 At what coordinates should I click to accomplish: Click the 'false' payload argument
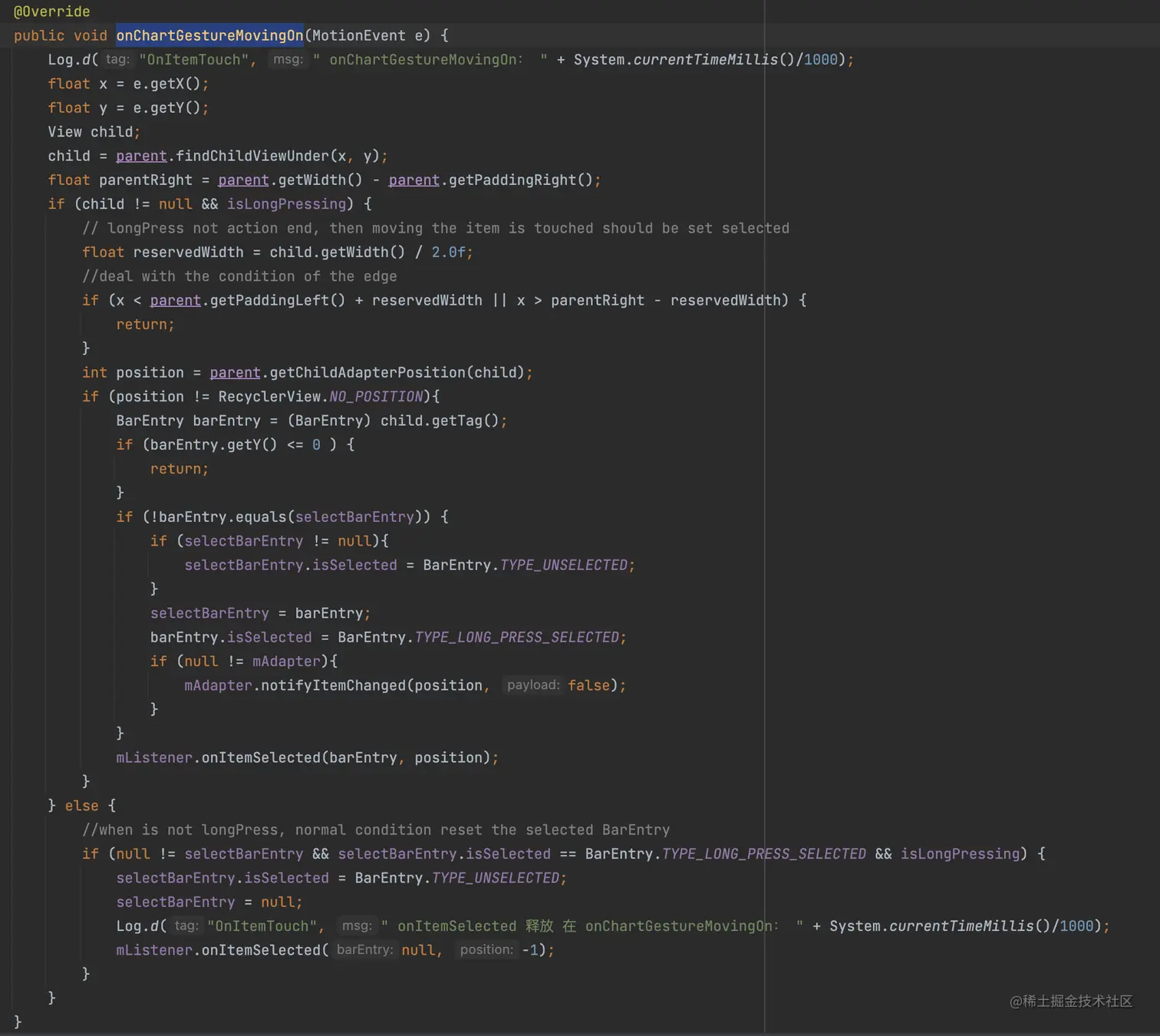click(x=589, y=685)
